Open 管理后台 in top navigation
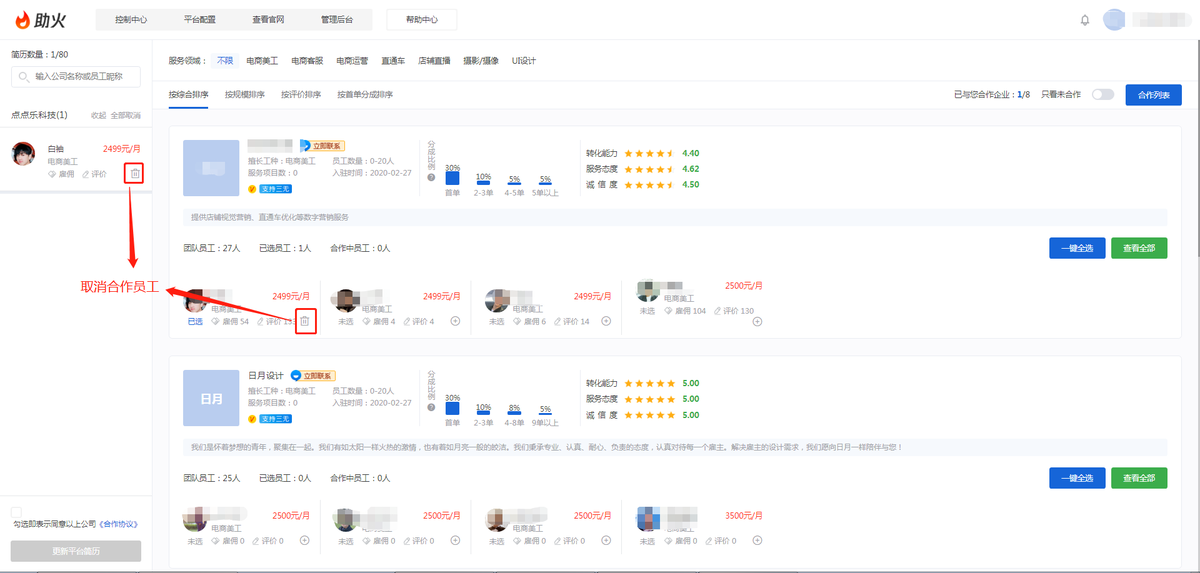The image size is (1200, 573). tap(337, 20)
